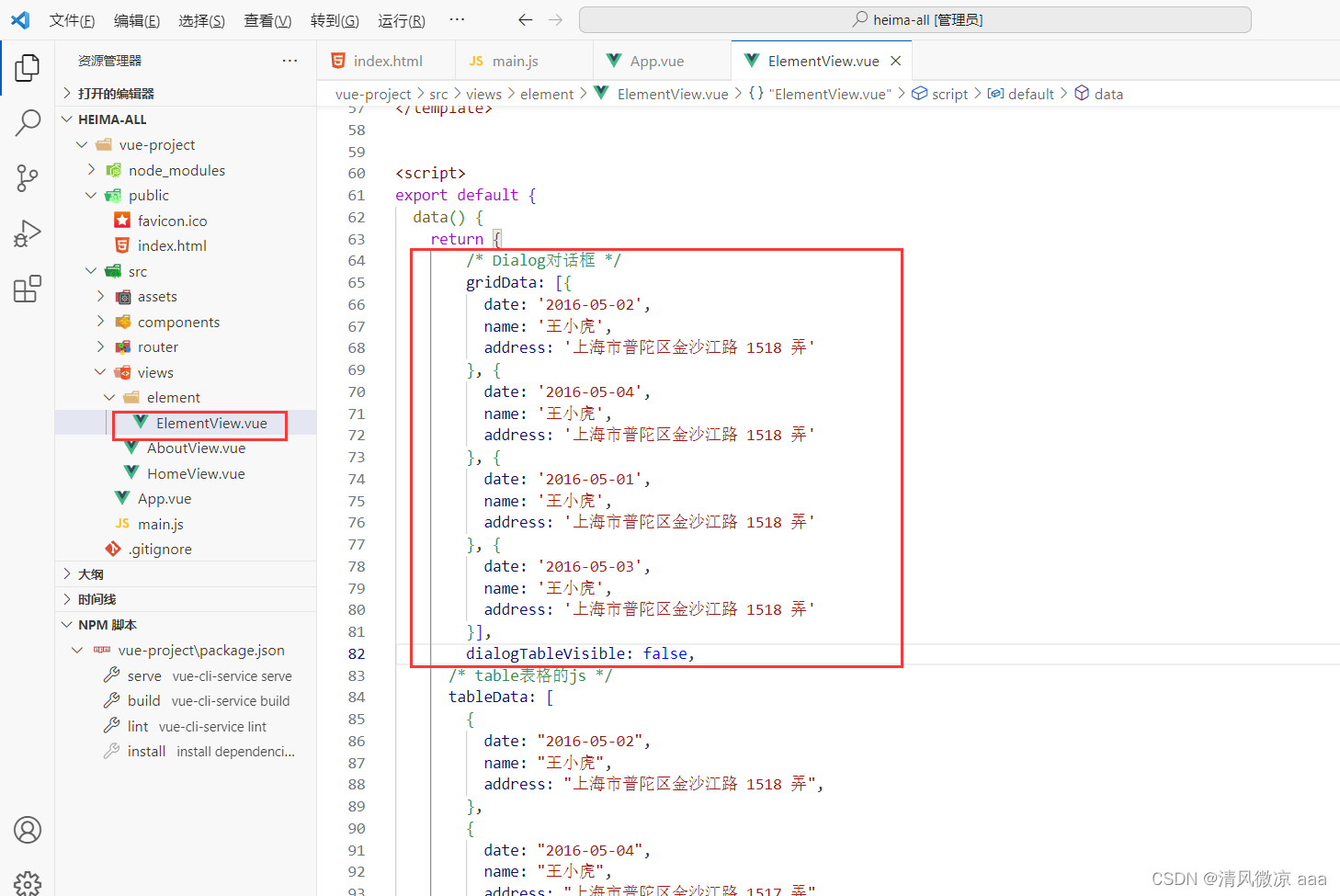Switch to the index.html editor tab

(x=387, y=61)
